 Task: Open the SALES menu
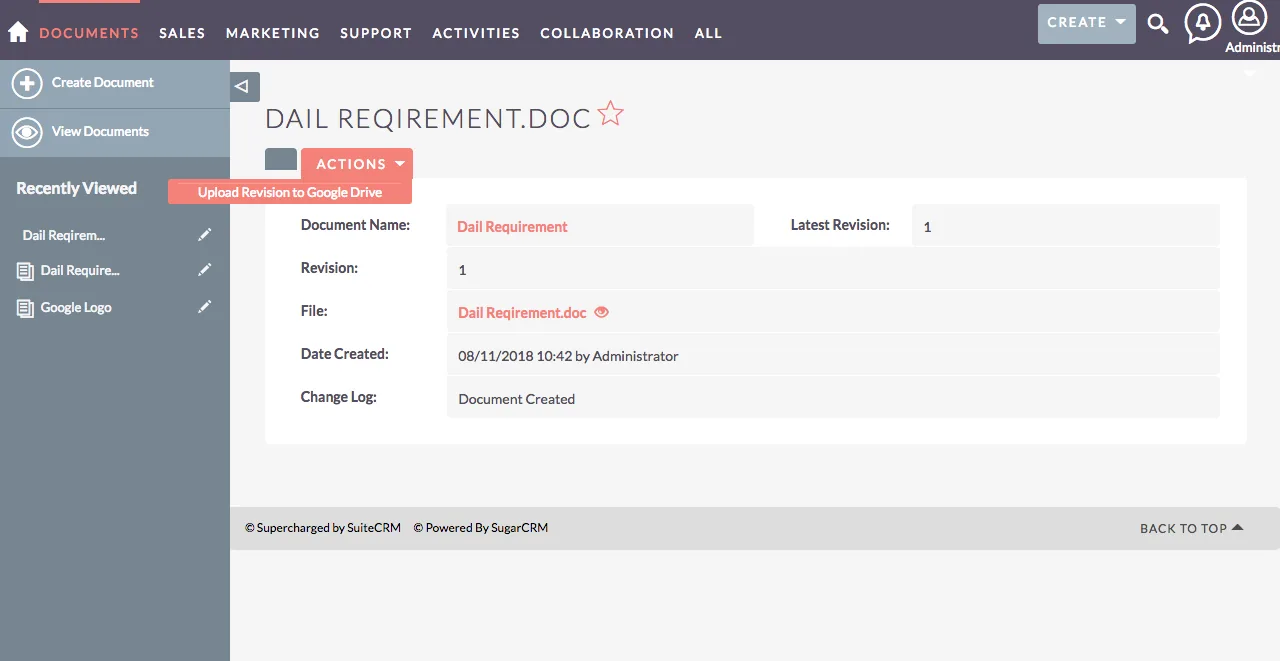click(182, 33)
